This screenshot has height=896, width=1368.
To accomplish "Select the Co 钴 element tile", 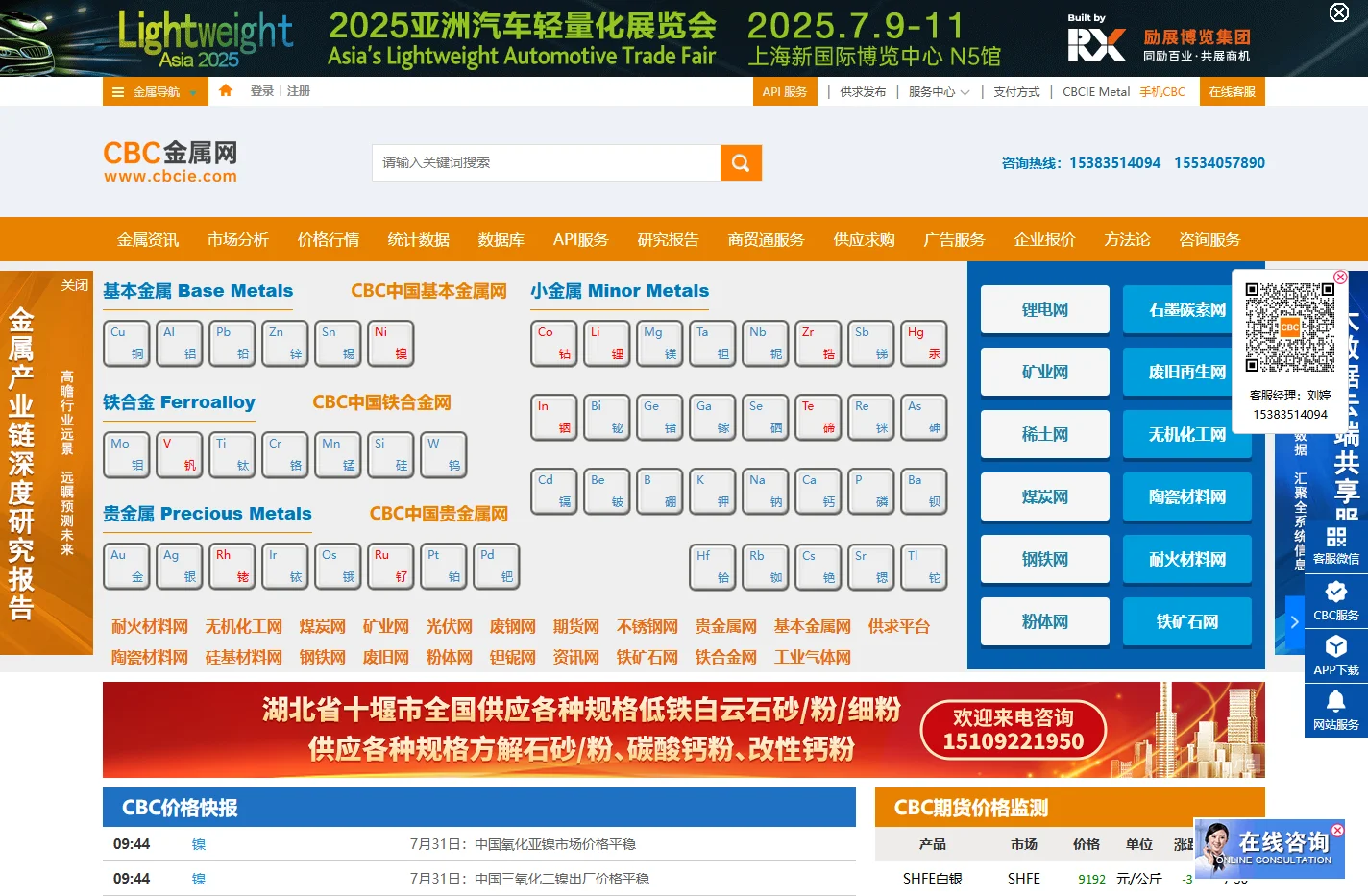I will pos(554,343).
